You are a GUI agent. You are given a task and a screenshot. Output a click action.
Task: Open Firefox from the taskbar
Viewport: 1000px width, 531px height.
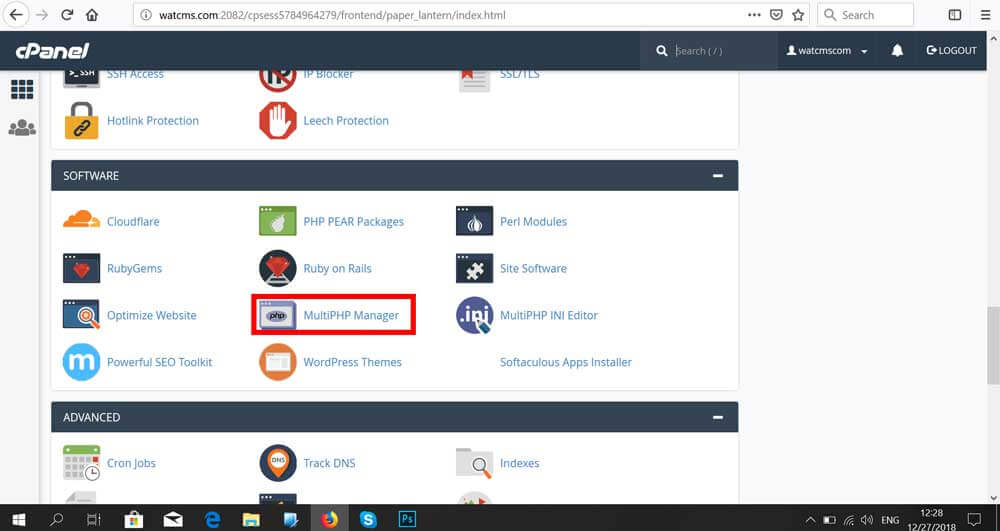point(329,520)
